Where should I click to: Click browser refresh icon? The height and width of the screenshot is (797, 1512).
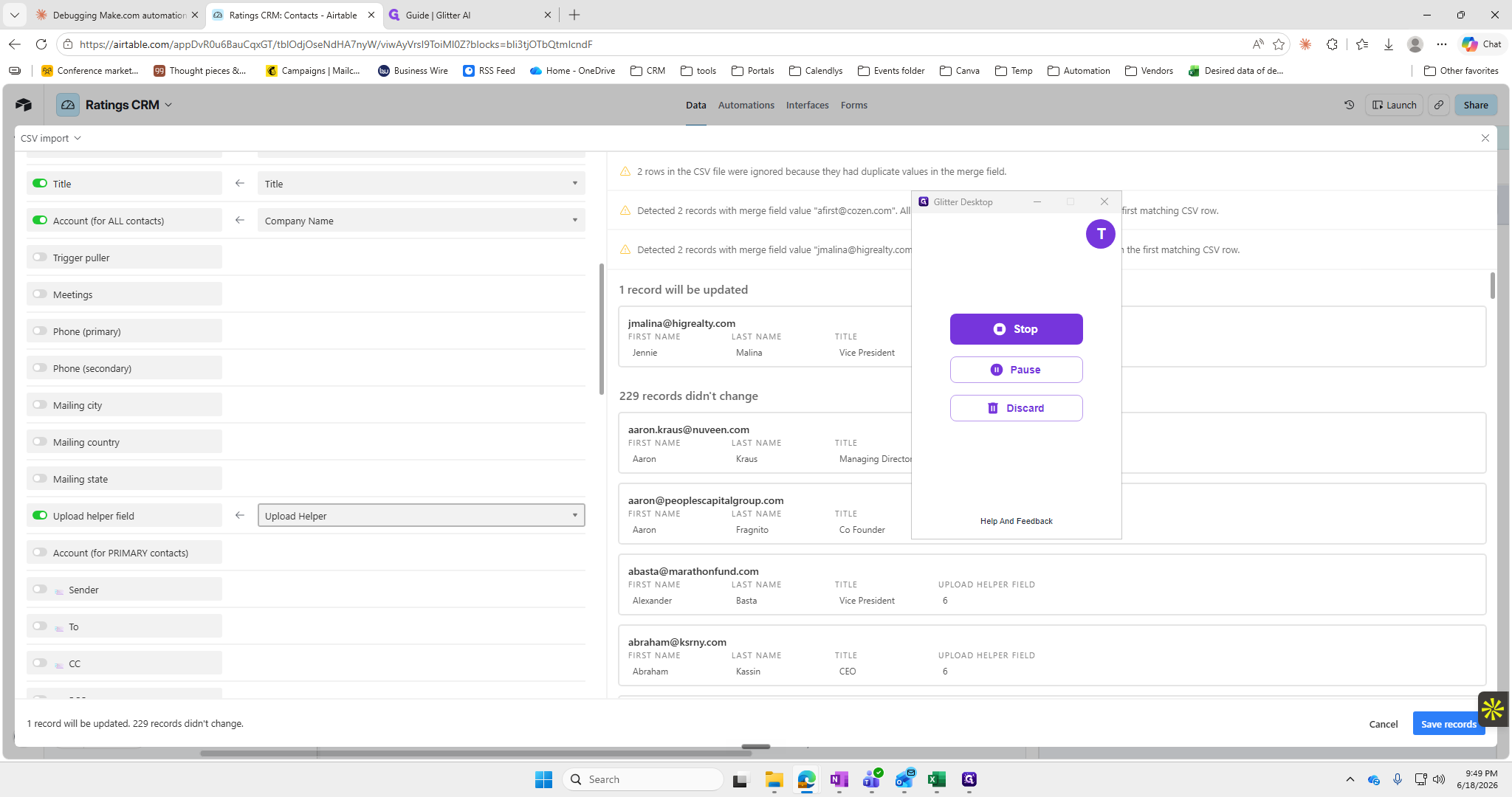[x=41, y=44]
